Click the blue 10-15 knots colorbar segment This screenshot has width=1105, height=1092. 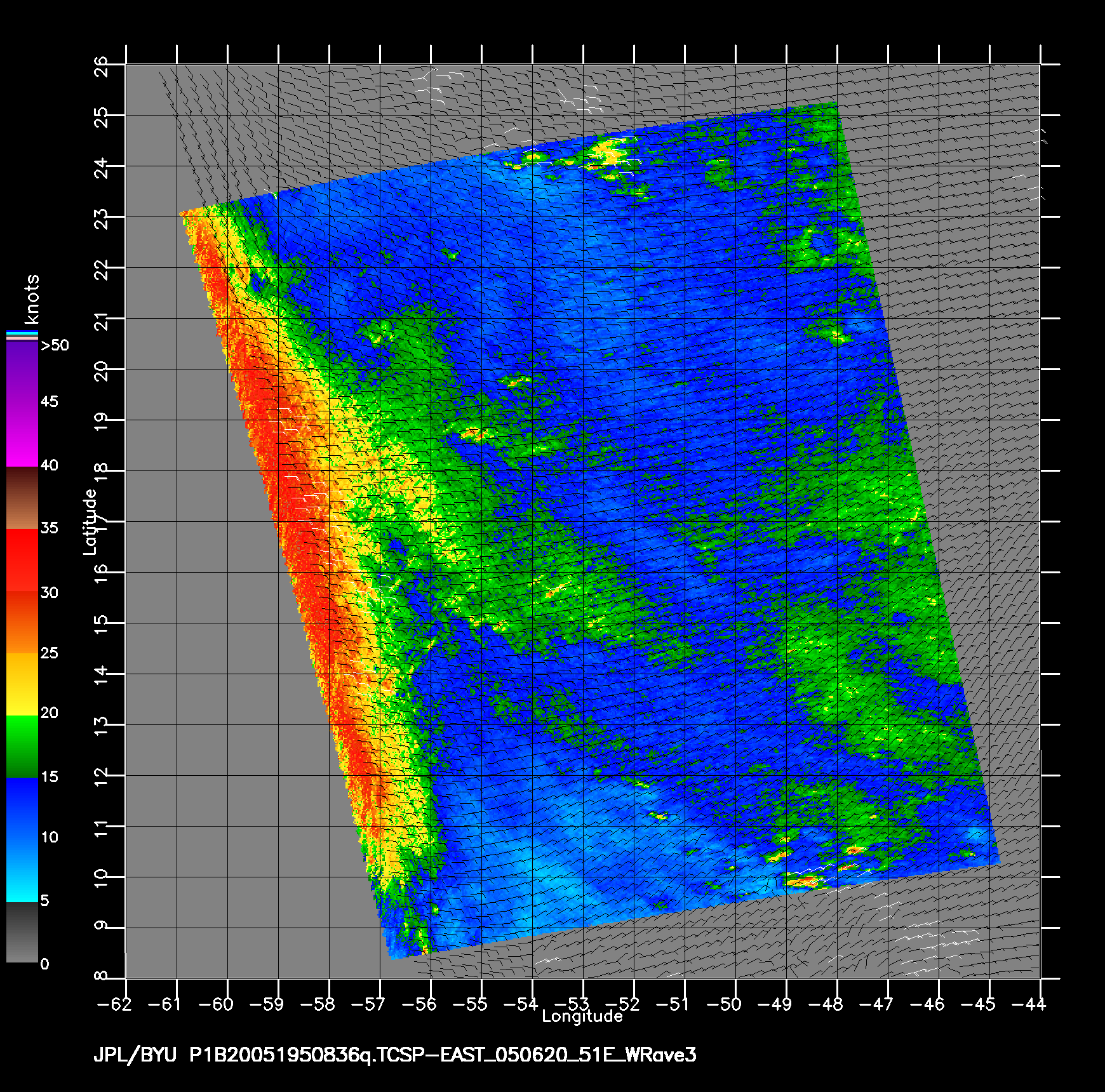[x=22, y=808]
